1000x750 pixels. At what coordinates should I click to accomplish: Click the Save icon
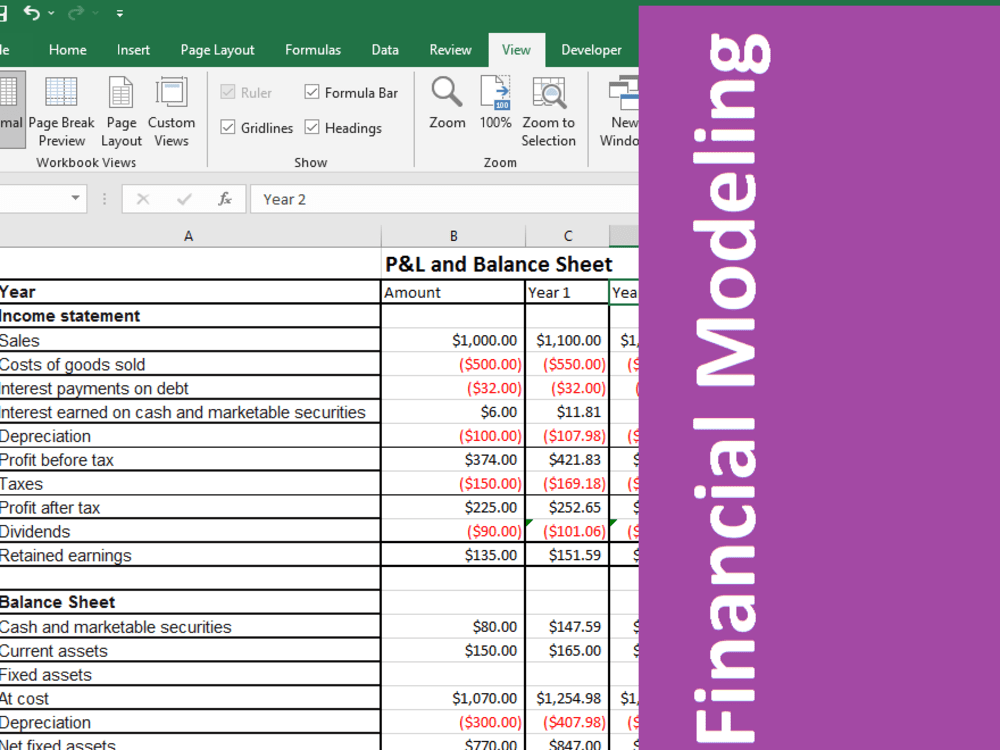point(6,13)
